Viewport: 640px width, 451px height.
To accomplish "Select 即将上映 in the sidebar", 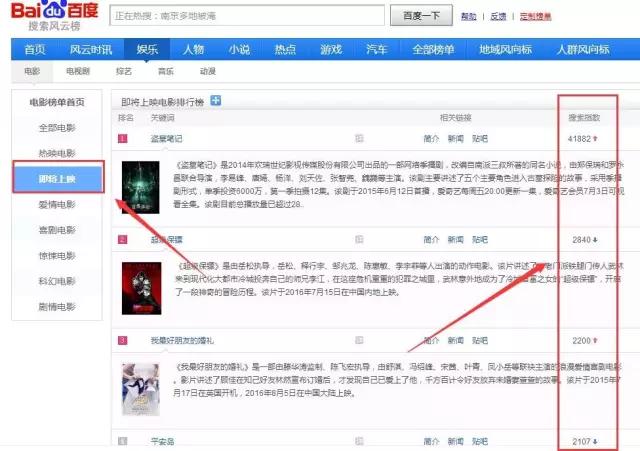I will click(58, 179).
